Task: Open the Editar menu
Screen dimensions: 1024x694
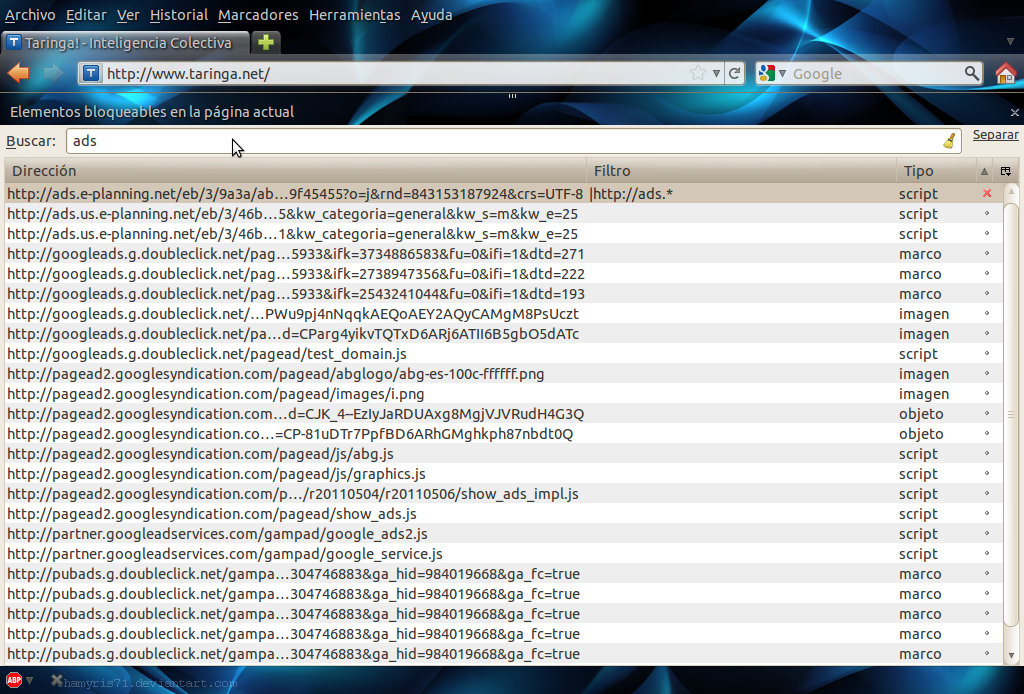Action: click(86, 14)
